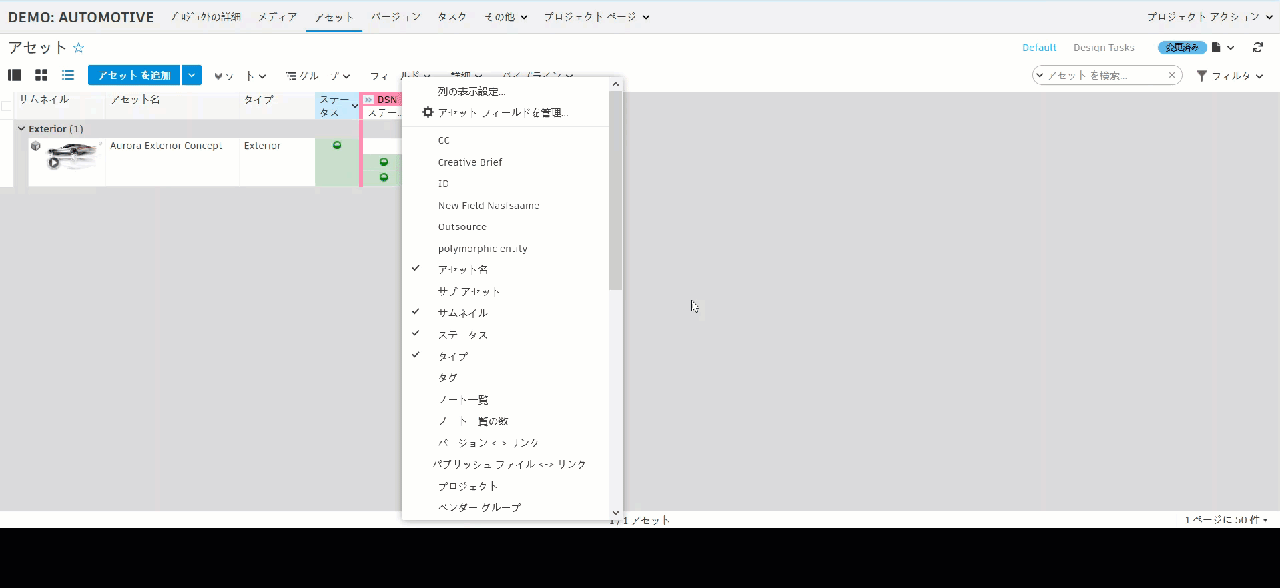Choose the detailed list view icon
The width and height of the screenshot is (1280, 588).
pyautogui.click(x=14, y=75)
